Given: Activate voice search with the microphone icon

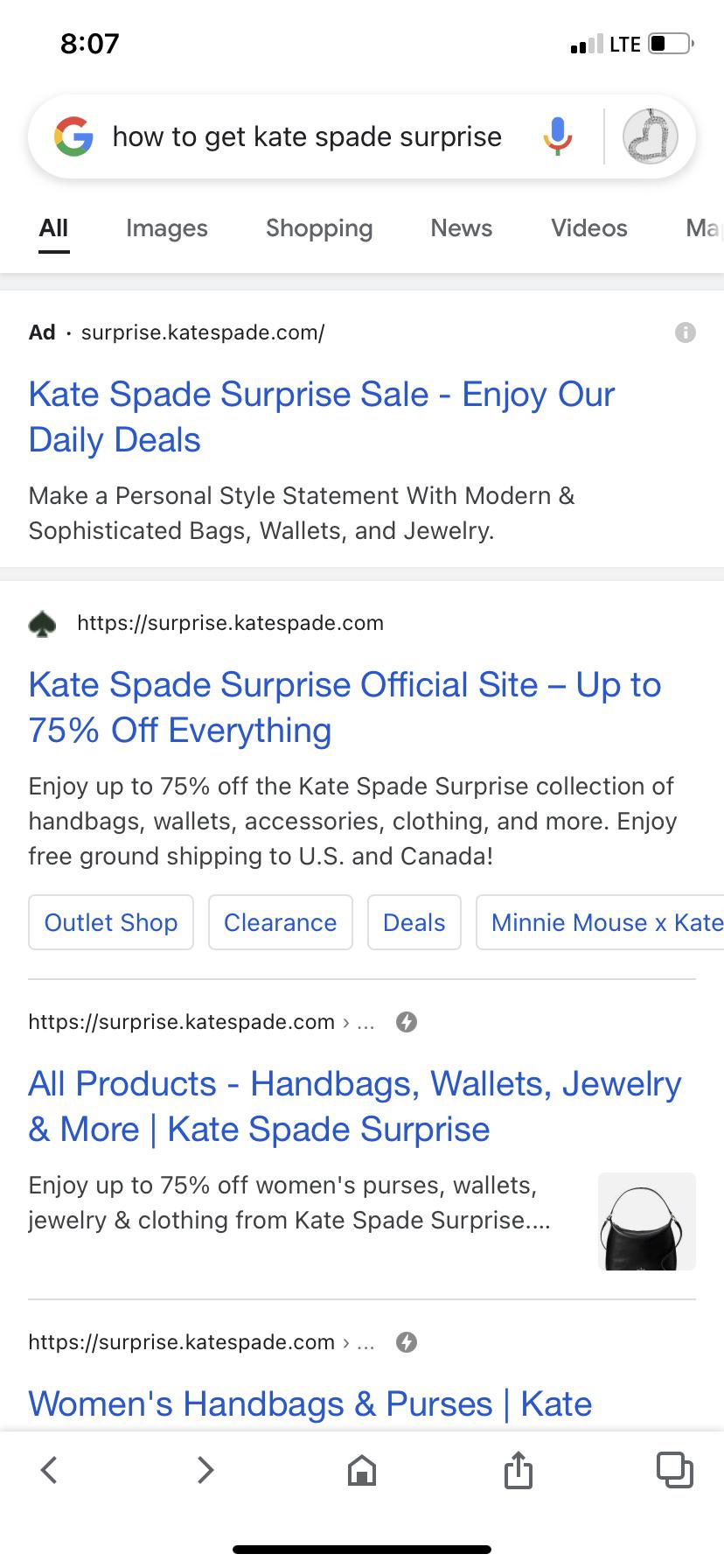Looking at the screenshot, I should tap(557, 136).
